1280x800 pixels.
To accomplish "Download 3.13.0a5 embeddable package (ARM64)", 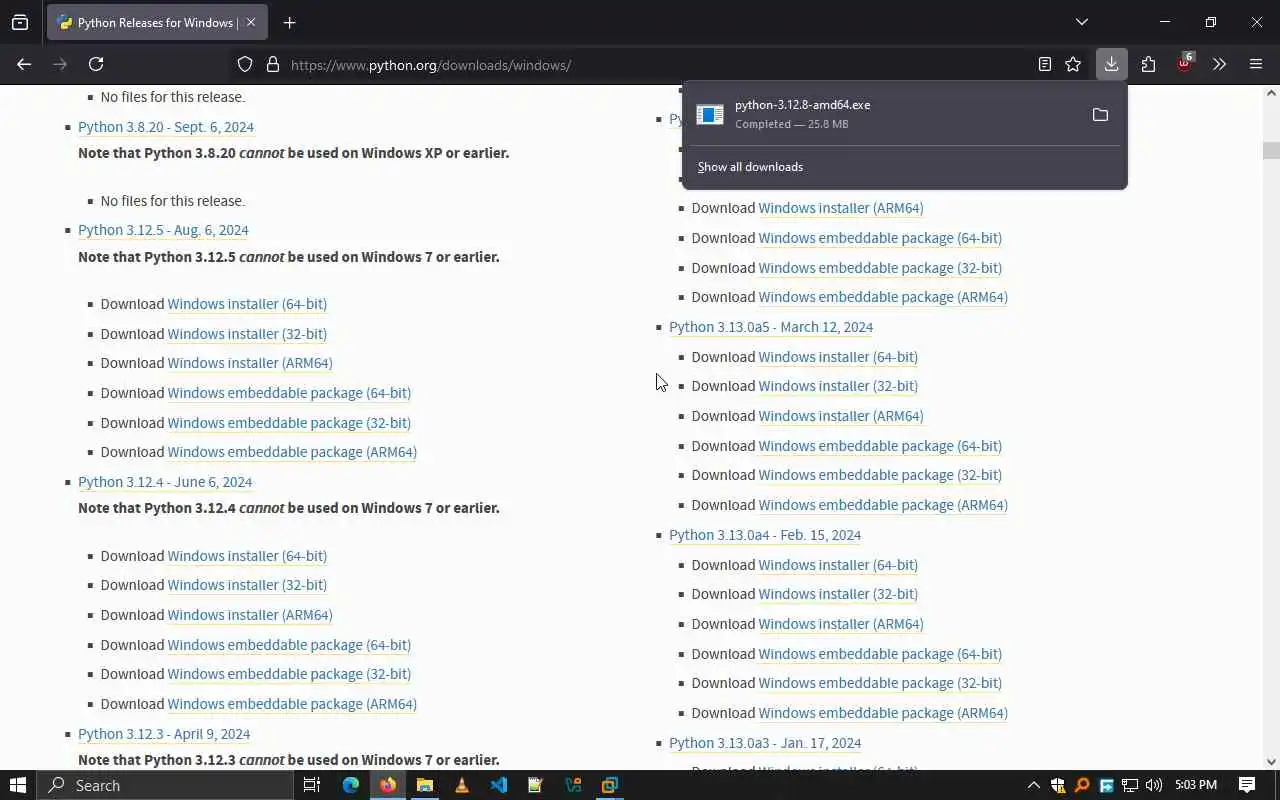I will point(883,505).
